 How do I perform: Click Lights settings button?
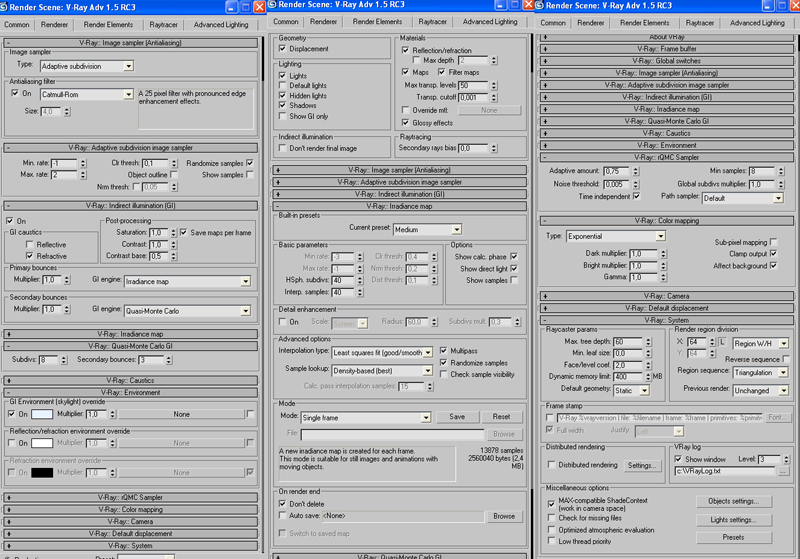point(733,520)
